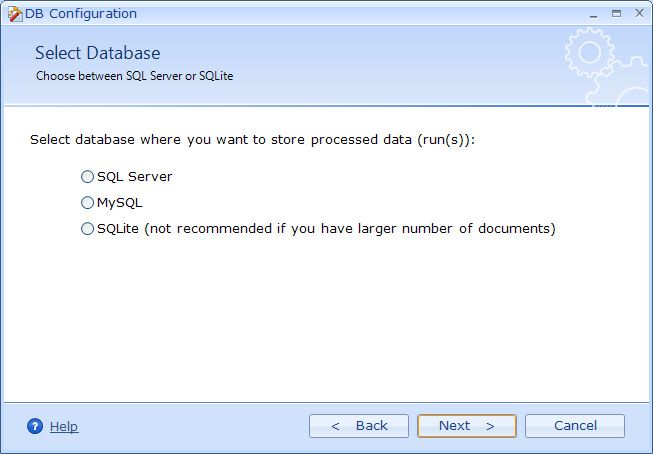Open the Help link
The image size is (653, 454).
(64, 427)
